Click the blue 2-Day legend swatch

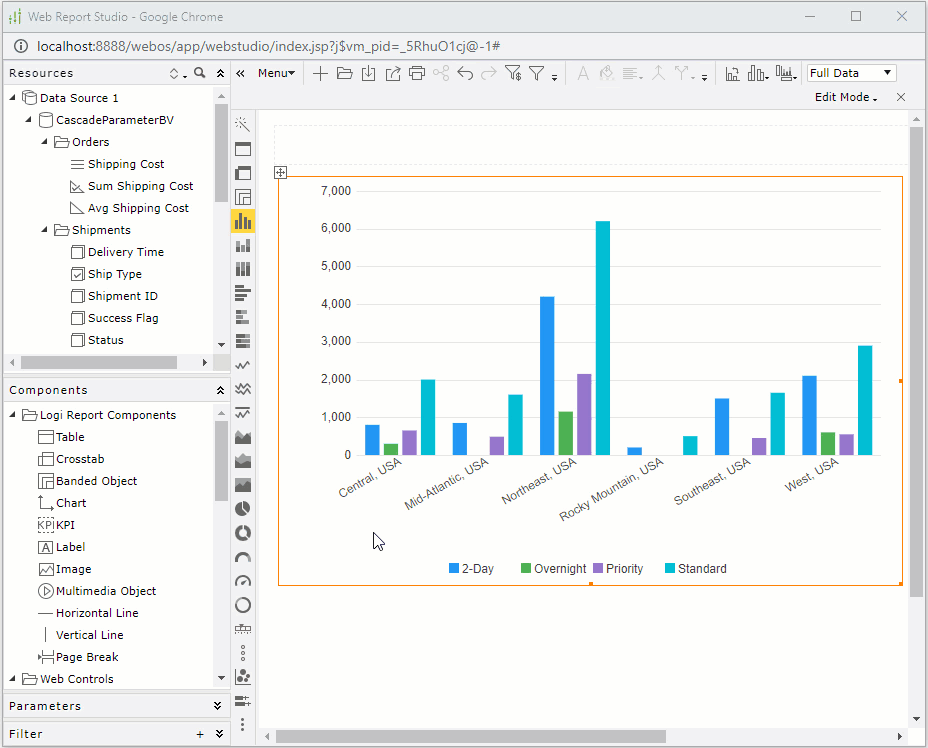pos(454,568)
